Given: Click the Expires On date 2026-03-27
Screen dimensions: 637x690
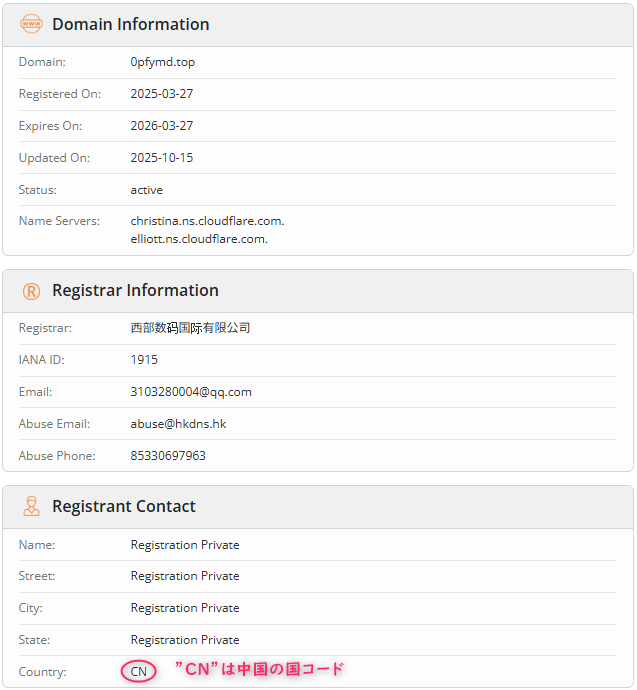Looking at the screenshot, I should (162, 126).
